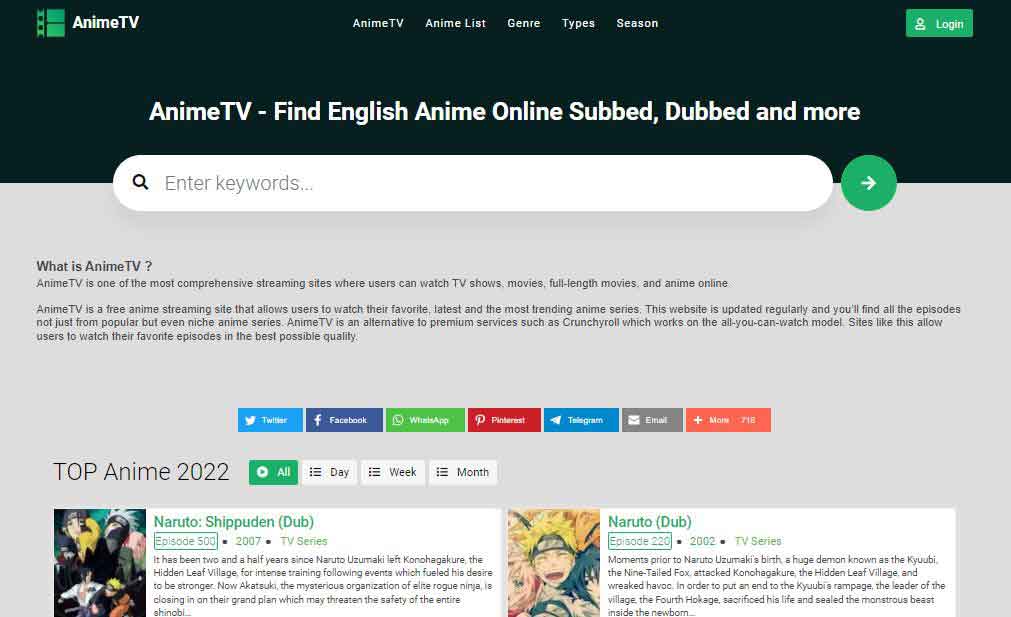The image size is (1011, 617).
Task: Go to the Anime List page
Action: click(x=455, y=23)
